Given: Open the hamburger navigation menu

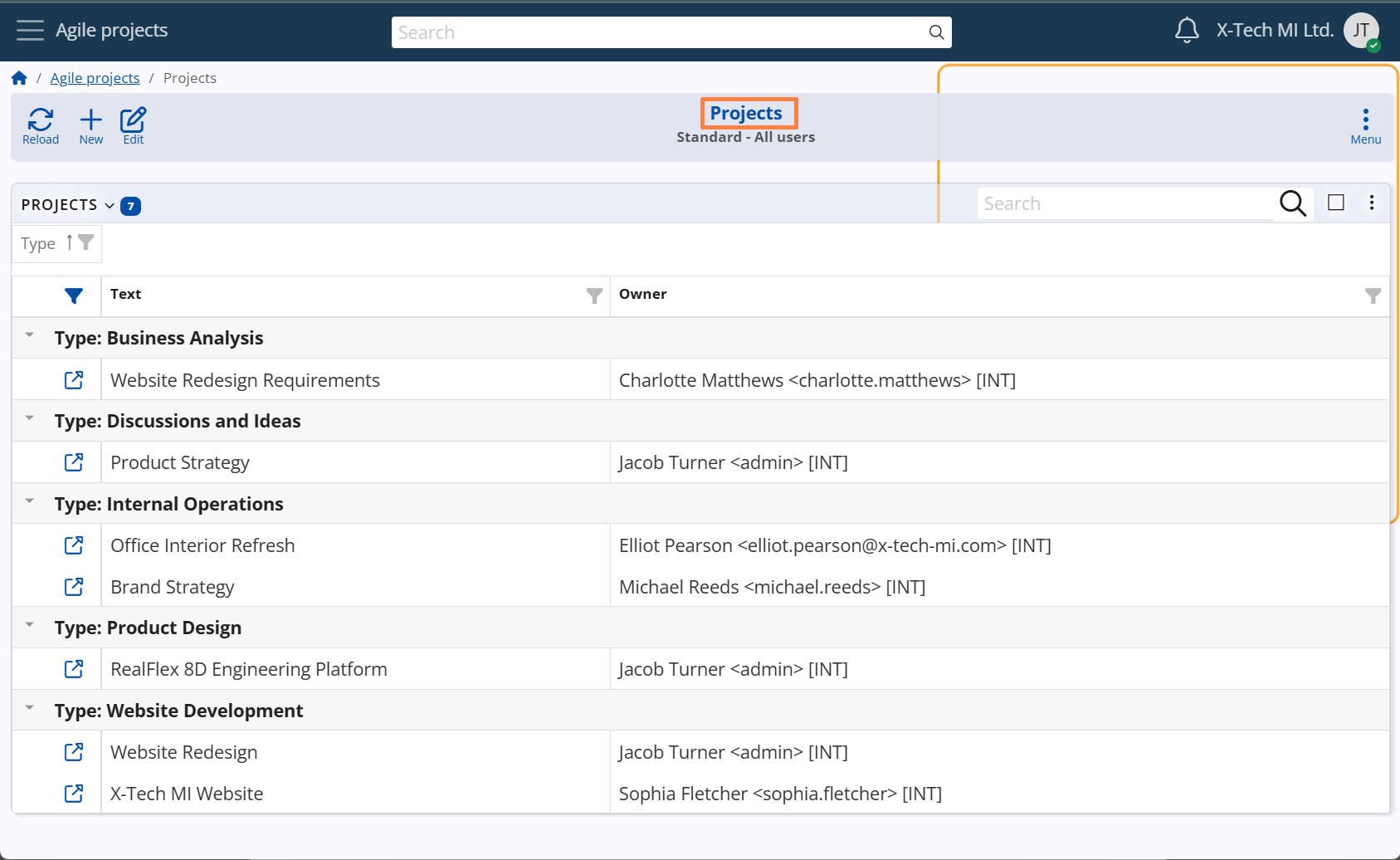Looking at the screenshot, I should pyautogui.click(x=30, y=31).
